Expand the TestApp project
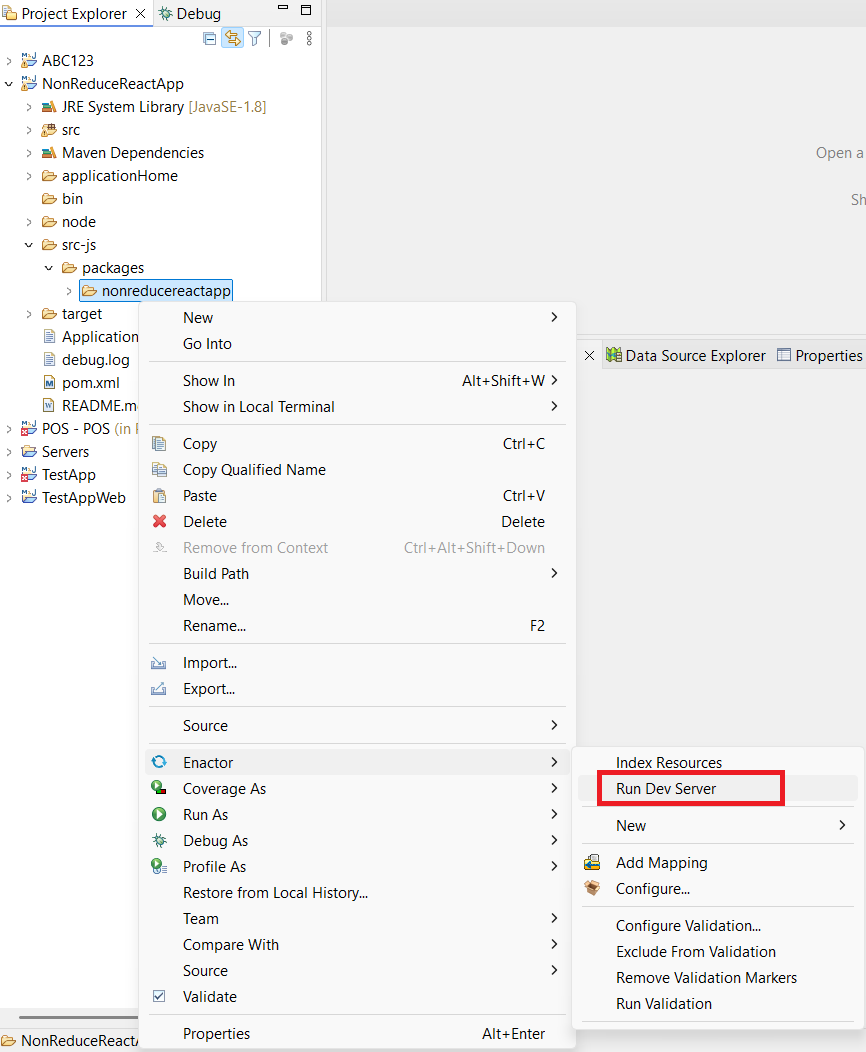 9,475
